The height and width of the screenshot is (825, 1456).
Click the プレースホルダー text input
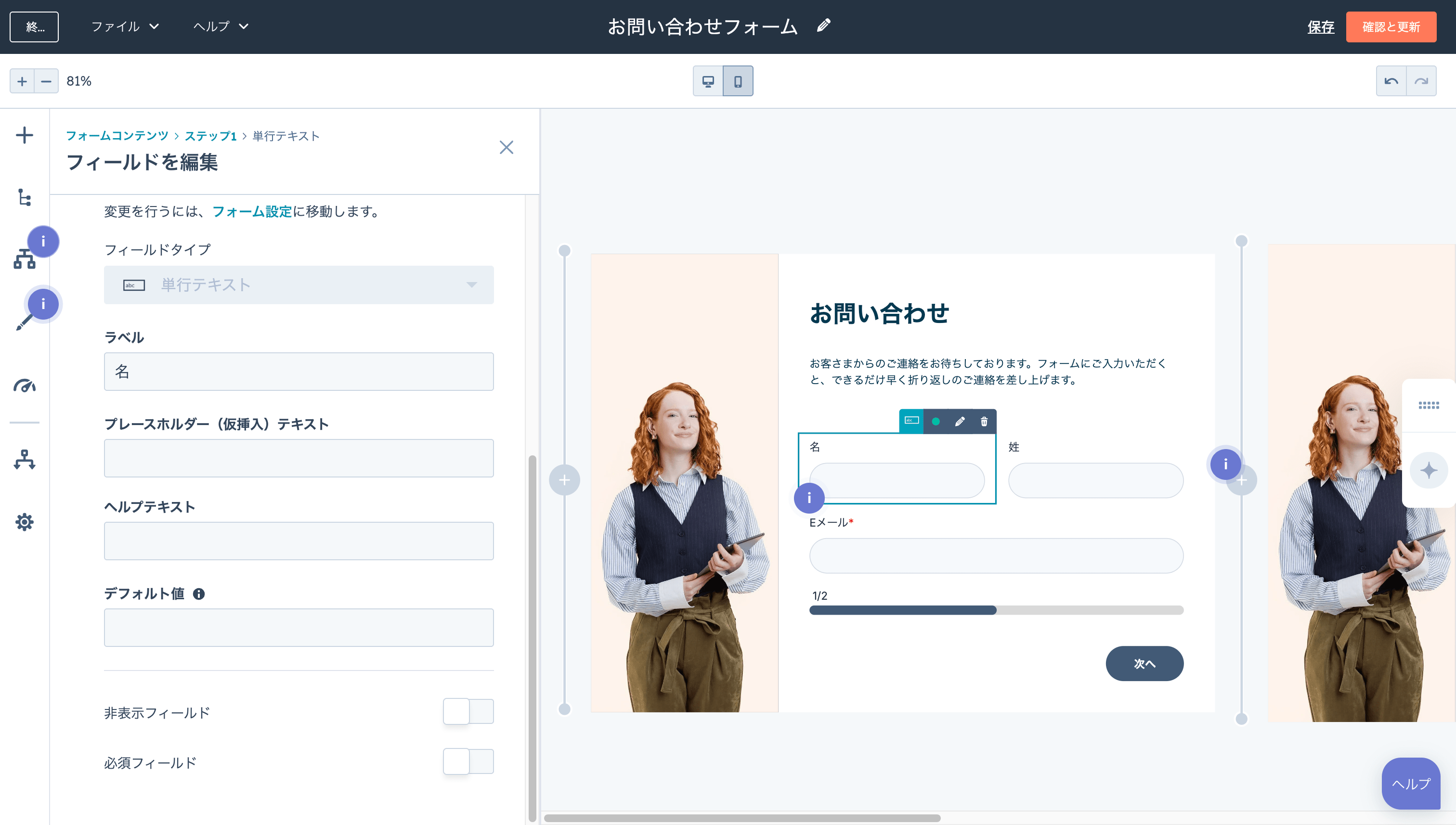(299, 458)
